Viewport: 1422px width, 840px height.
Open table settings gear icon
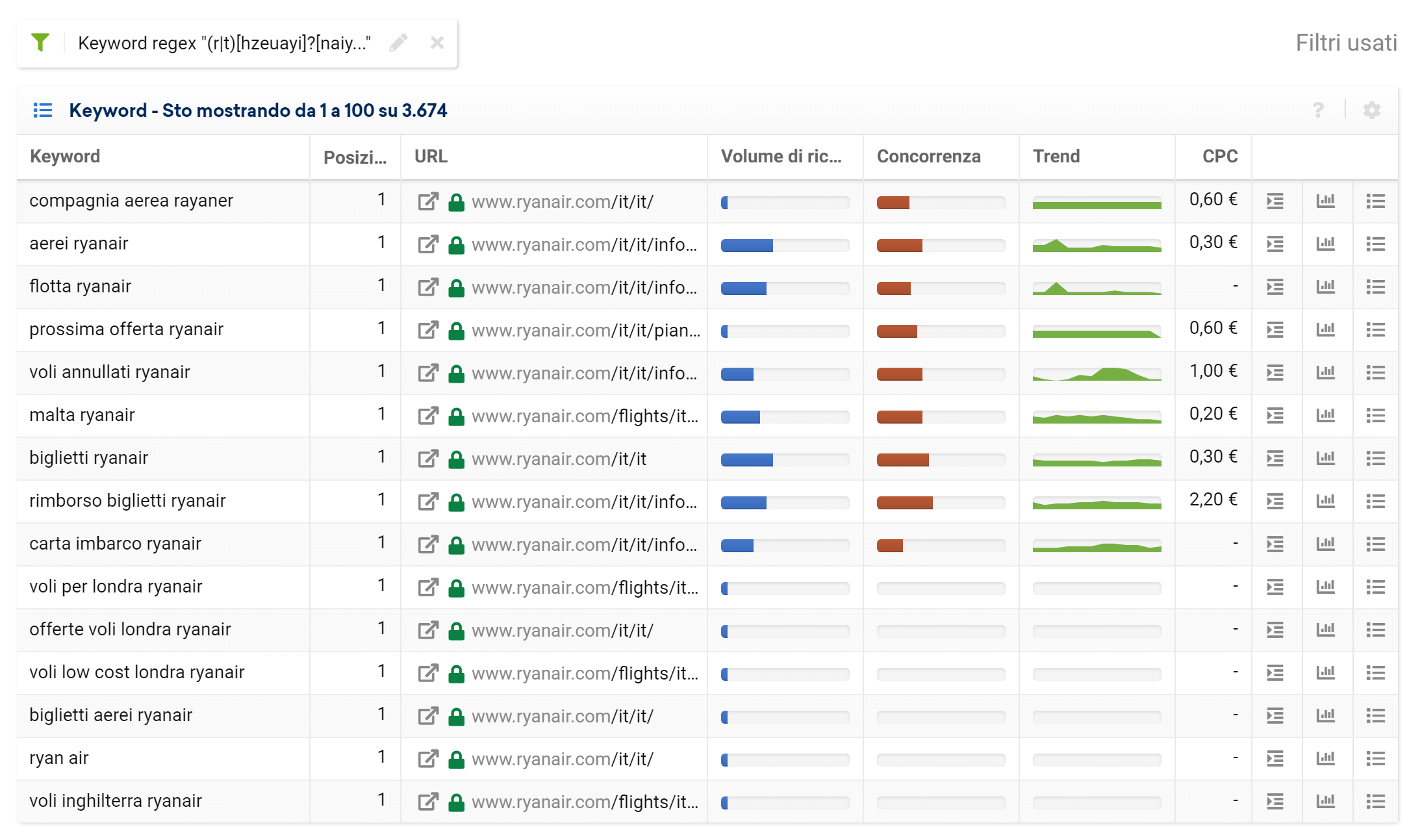coord(1372,110)
